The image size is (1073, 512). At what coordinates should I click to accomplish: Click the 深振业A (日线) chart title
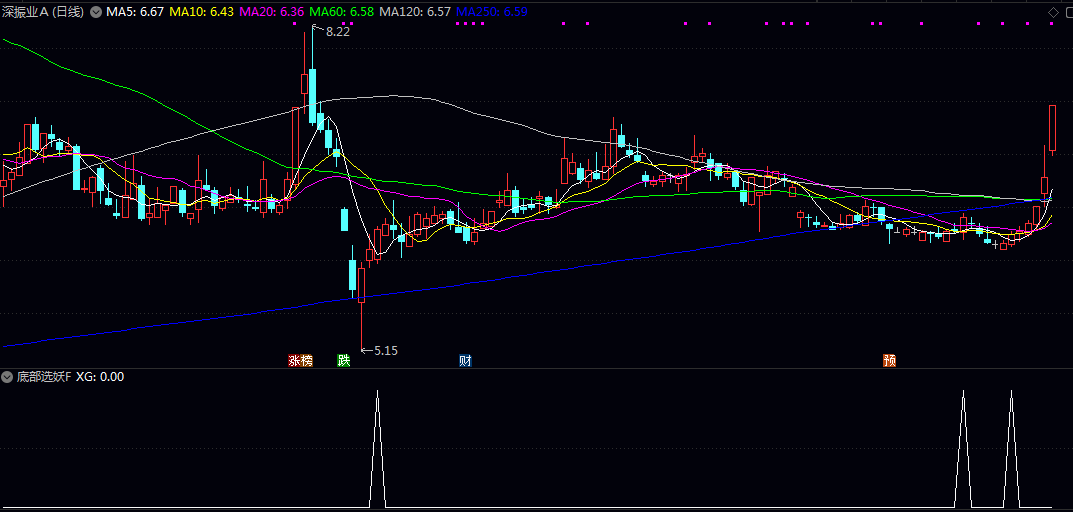(x=44, y=12)
